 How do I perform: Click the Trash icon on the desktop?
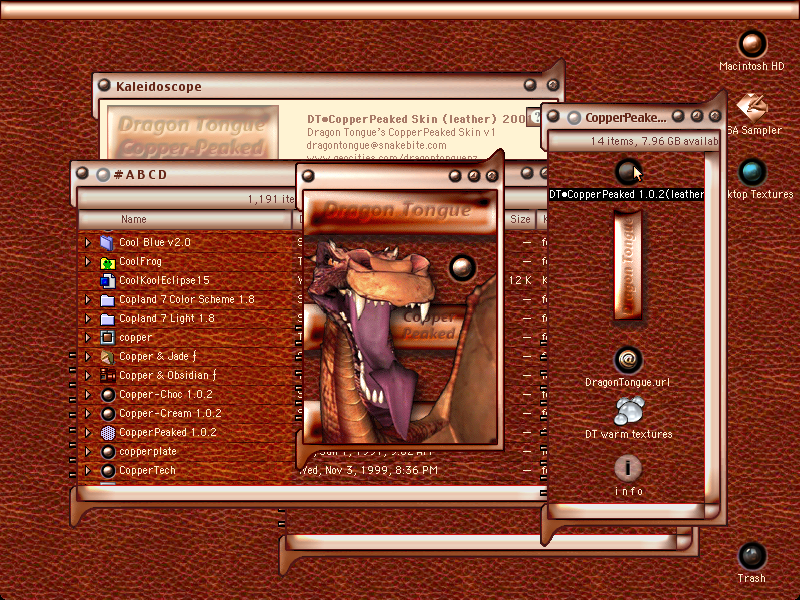752,556
